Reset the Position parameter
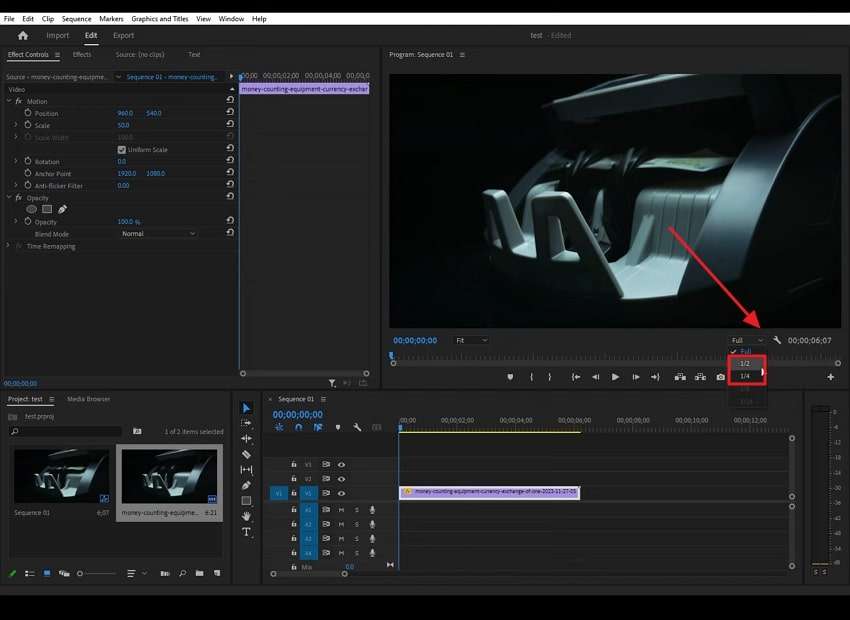The width and height of the screenshot is (850, 620). click(x=230, y=112)
